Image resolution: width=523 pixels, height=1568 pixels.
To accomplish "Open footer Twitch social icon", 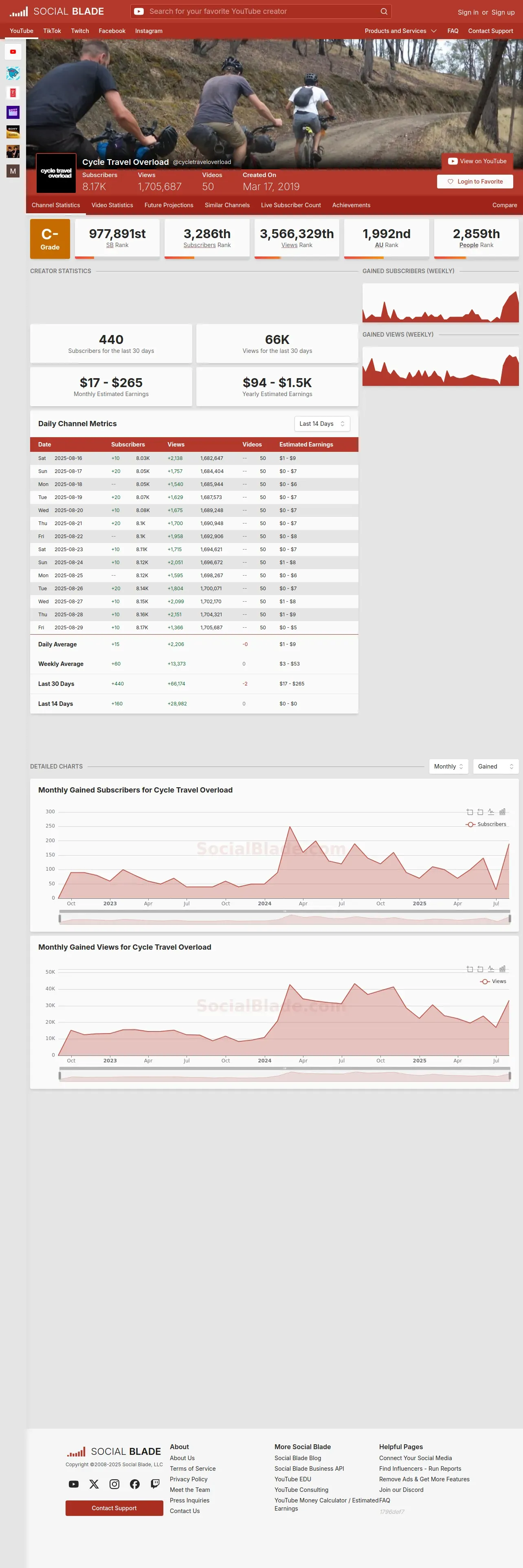I will (x=155, y=1484).
